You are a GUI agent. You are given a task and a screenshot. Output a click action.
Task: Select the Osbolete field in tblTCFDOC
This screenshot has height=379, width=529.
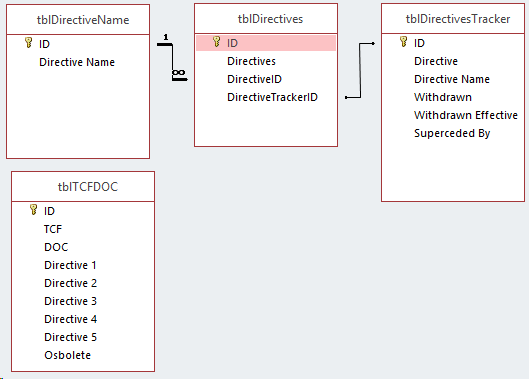67,355
